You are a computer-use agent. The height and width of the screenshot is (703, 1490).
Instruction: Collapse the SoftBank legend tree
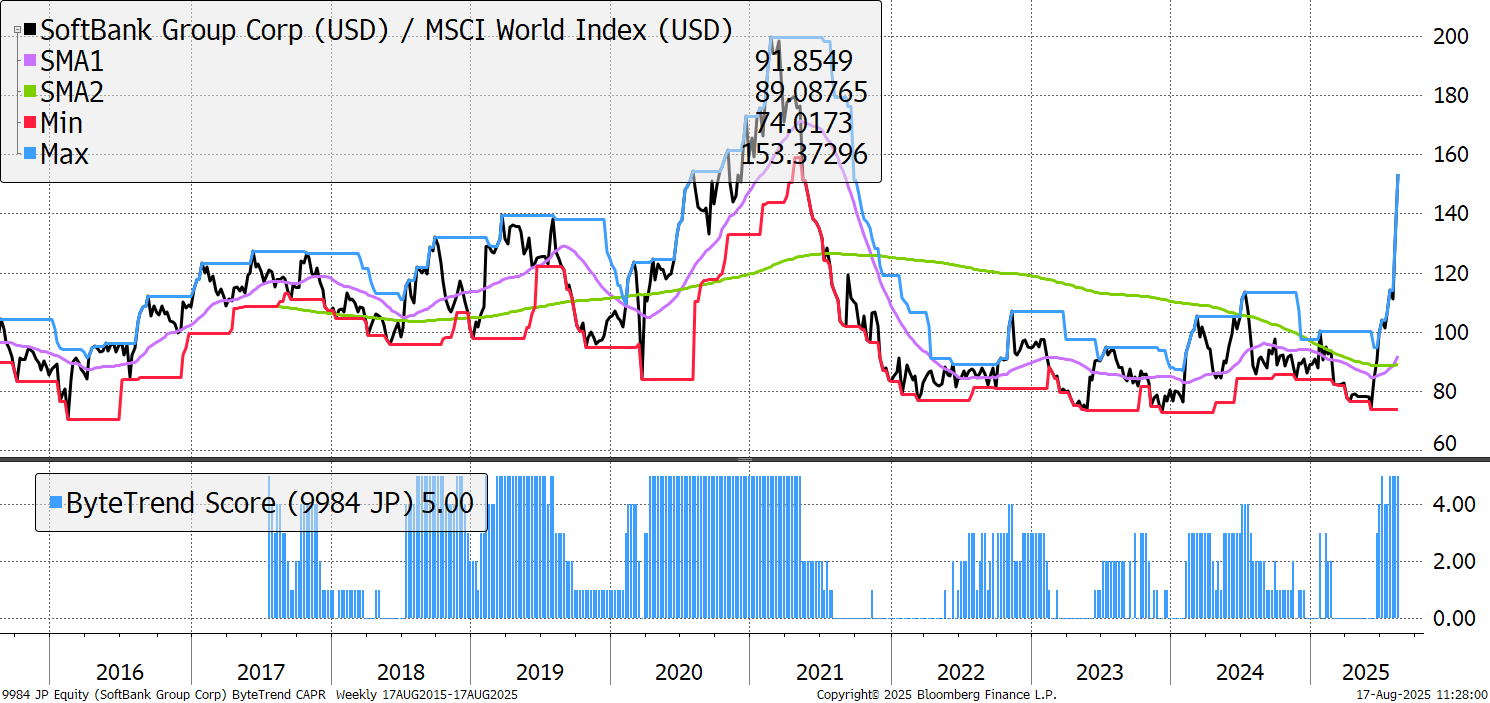(16, 31)
